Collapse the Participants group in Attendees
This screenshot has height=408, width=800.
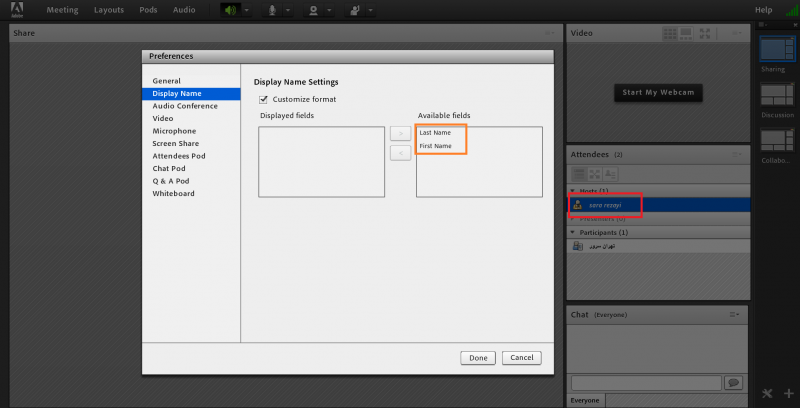(x=573, y=232)
